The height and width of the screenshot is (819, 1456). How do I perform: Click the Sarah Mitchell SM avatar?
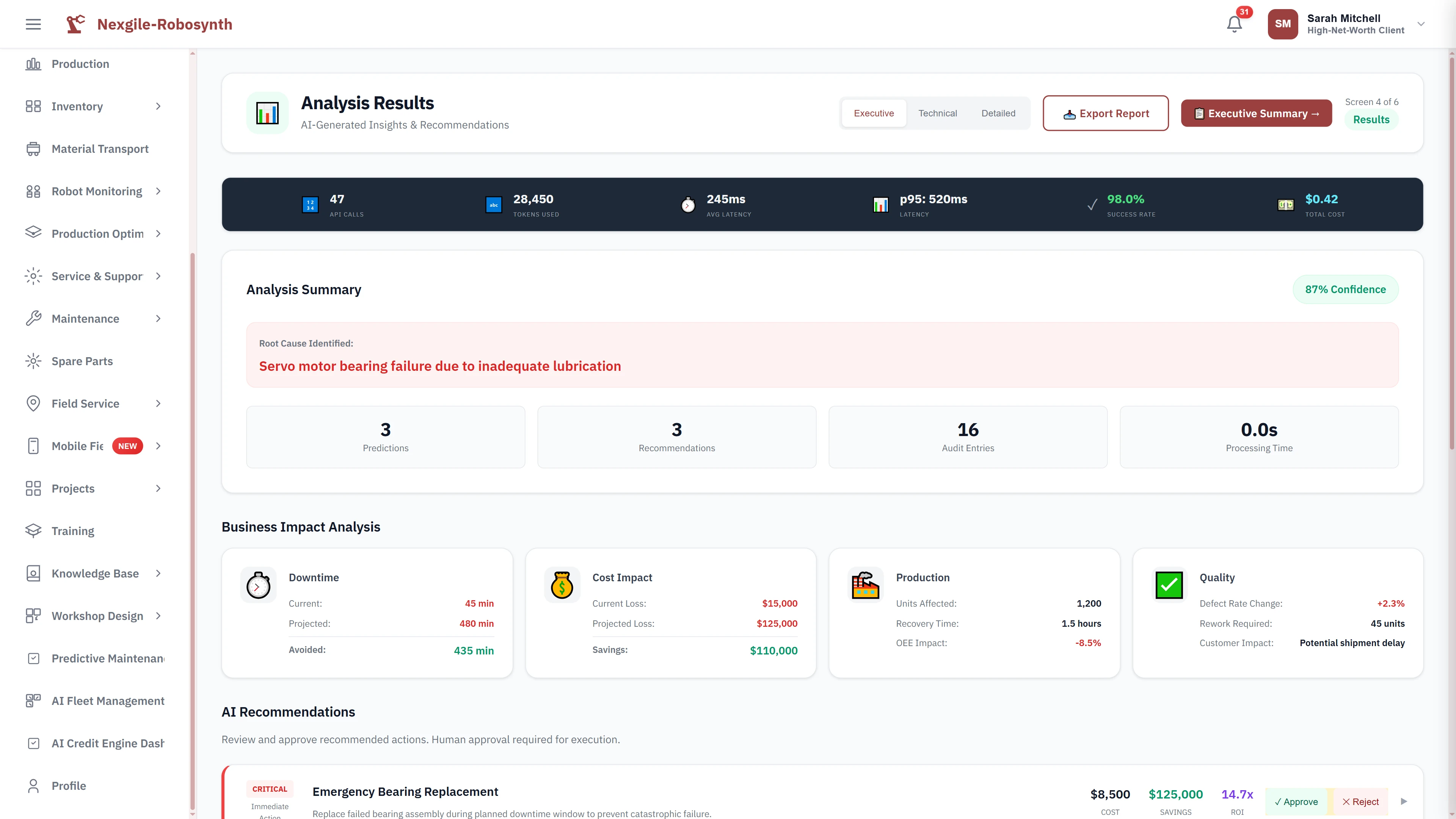tap(1283, 24)
